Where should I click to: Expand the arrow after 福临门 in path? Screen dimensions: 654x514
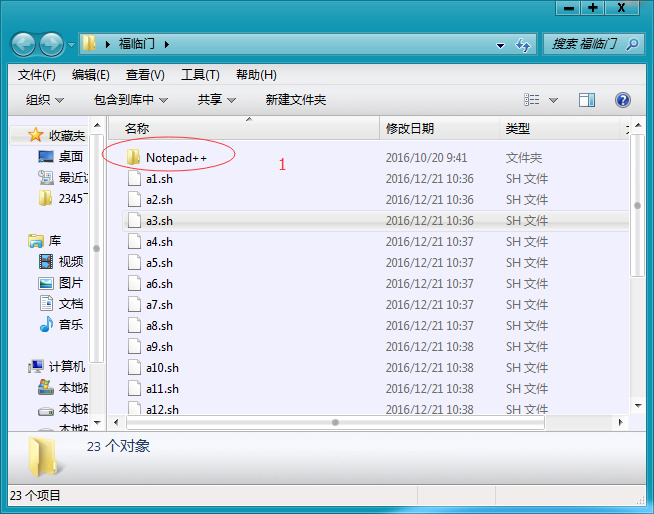(167, 44)
